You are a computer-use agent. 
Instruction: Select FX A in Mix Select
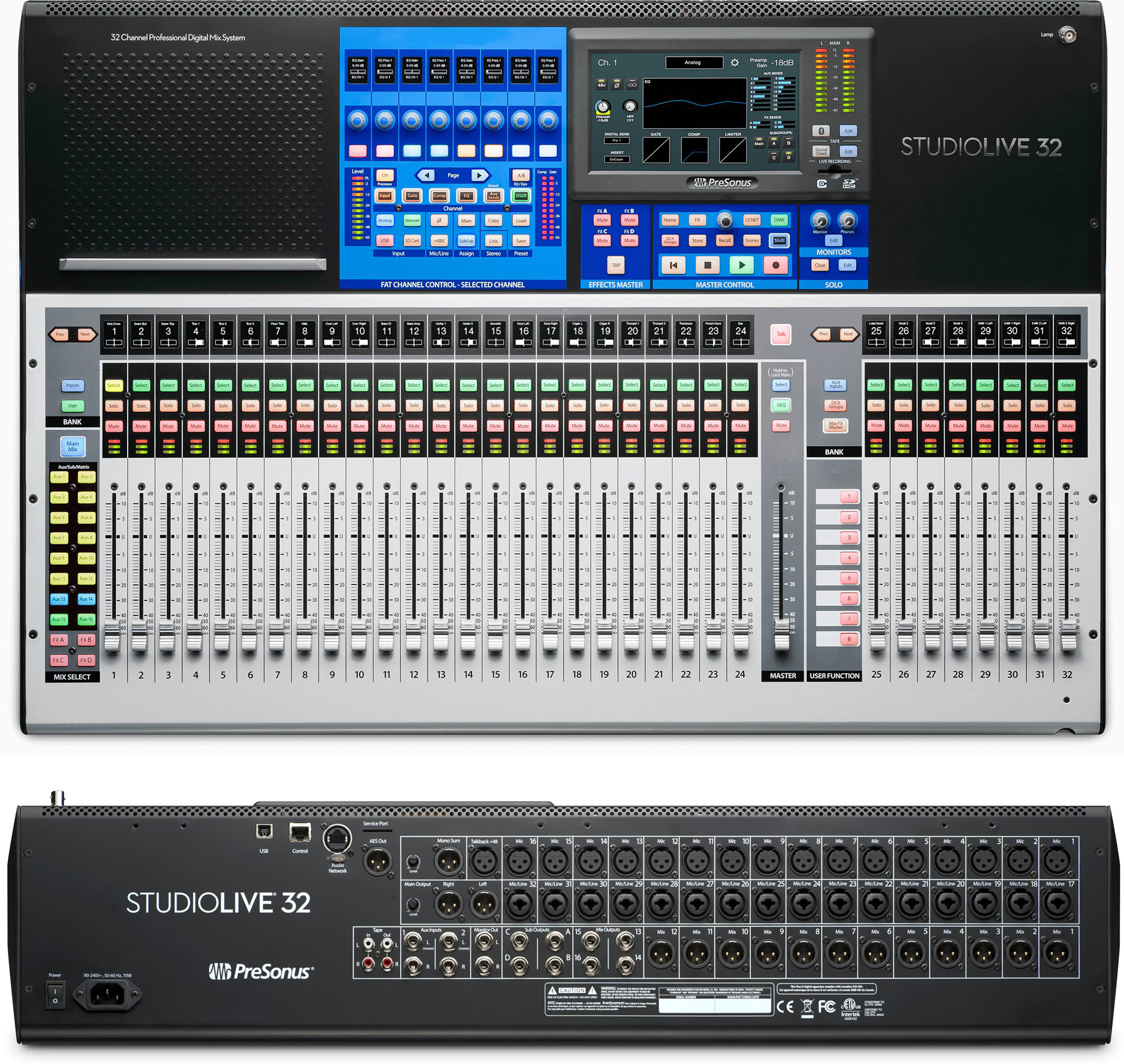(x=58, y=640)
